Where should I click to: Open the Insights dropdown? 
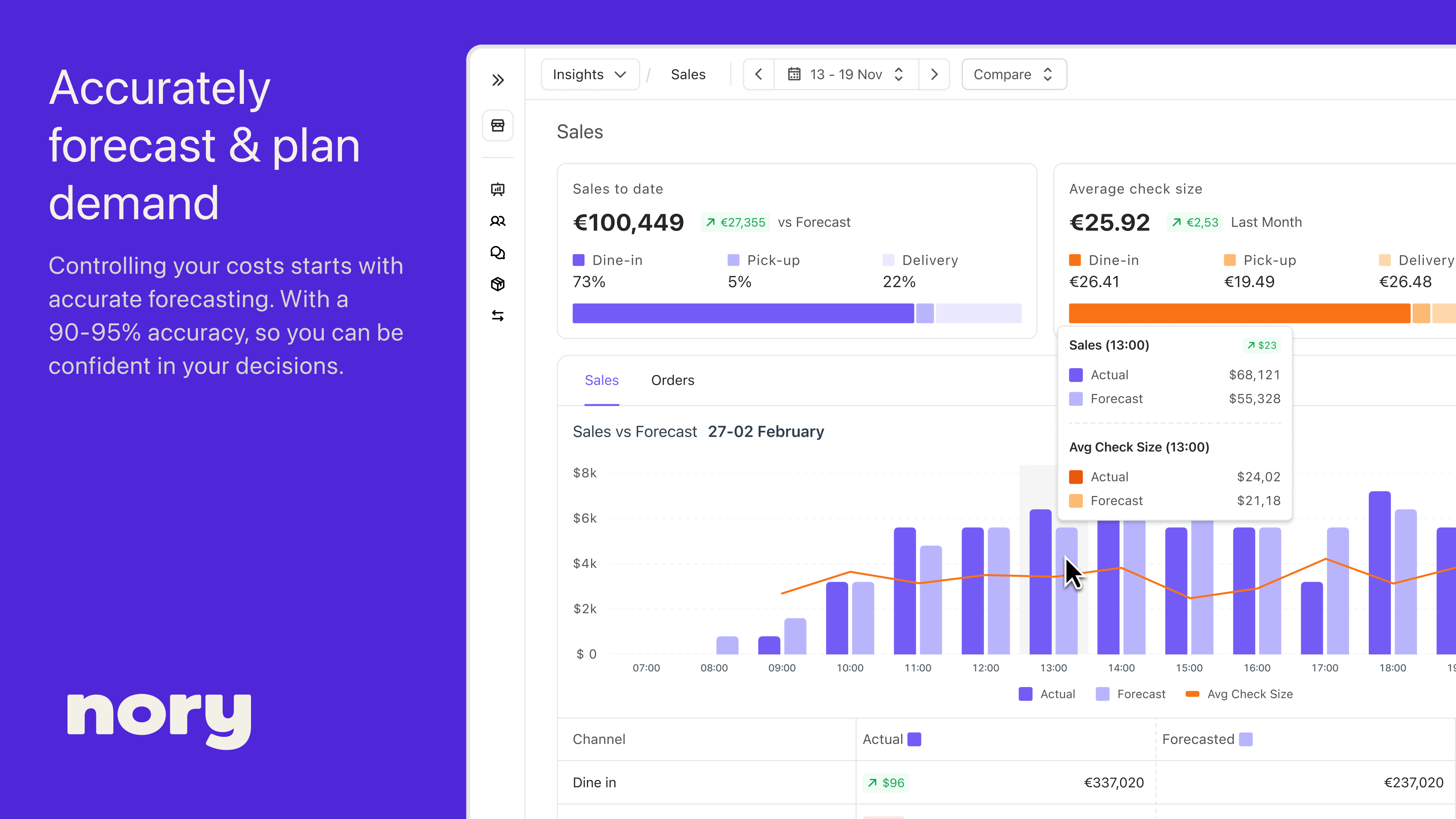pos(590,74)
